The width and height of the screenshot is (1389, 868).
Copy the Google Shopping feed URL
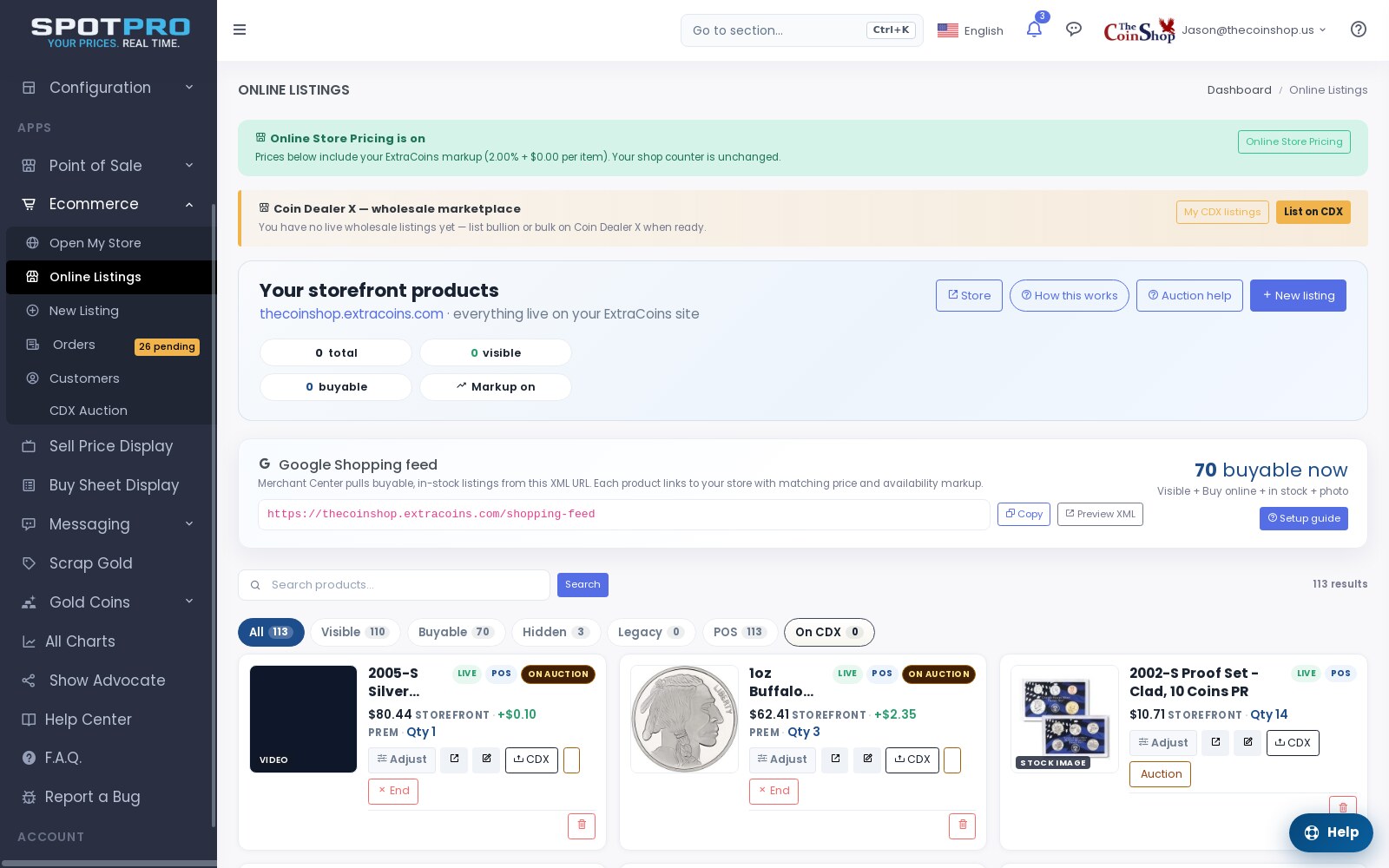(x=1024, y=514)
